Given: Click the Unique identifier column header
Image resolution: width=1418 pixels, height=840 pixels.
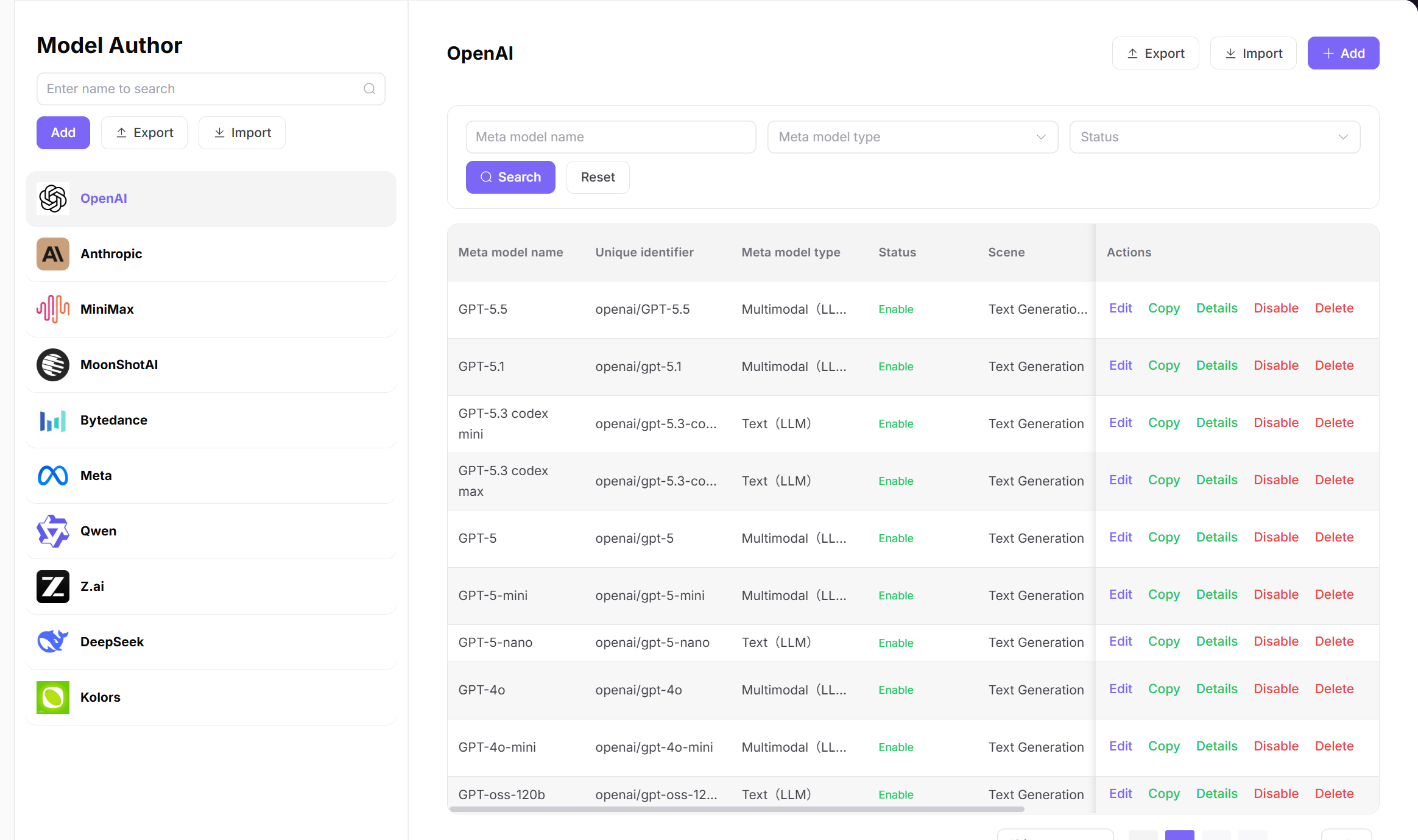Looking at the screenshot, I should click(x=644, y=252).
